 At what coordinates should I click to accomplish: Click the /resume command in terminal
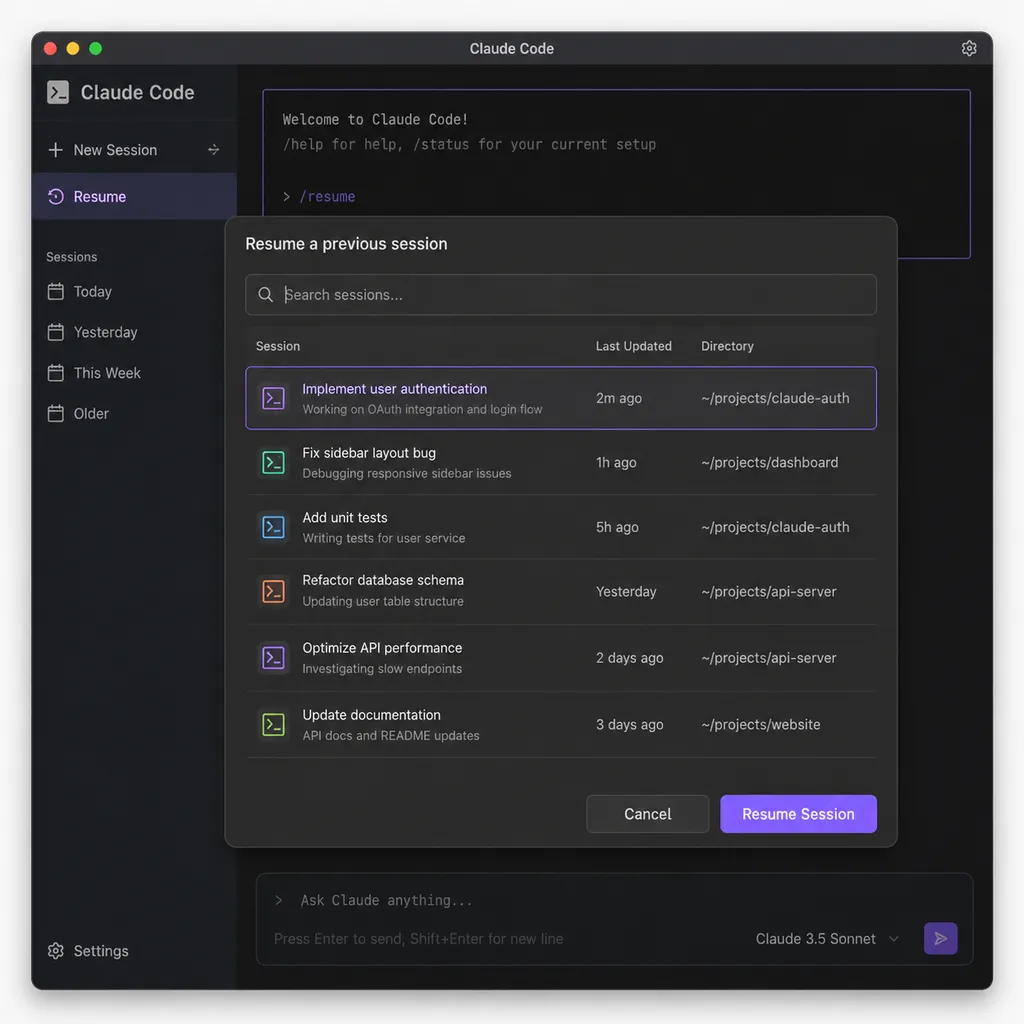point(327,196)
